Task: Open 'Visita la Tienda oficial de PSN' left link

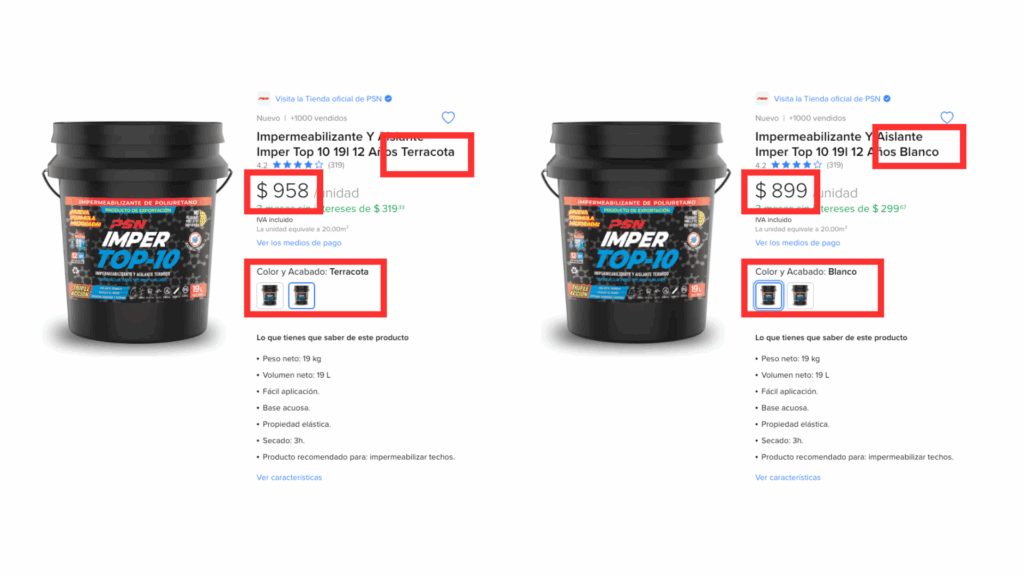Action: (x=328, y=99)
